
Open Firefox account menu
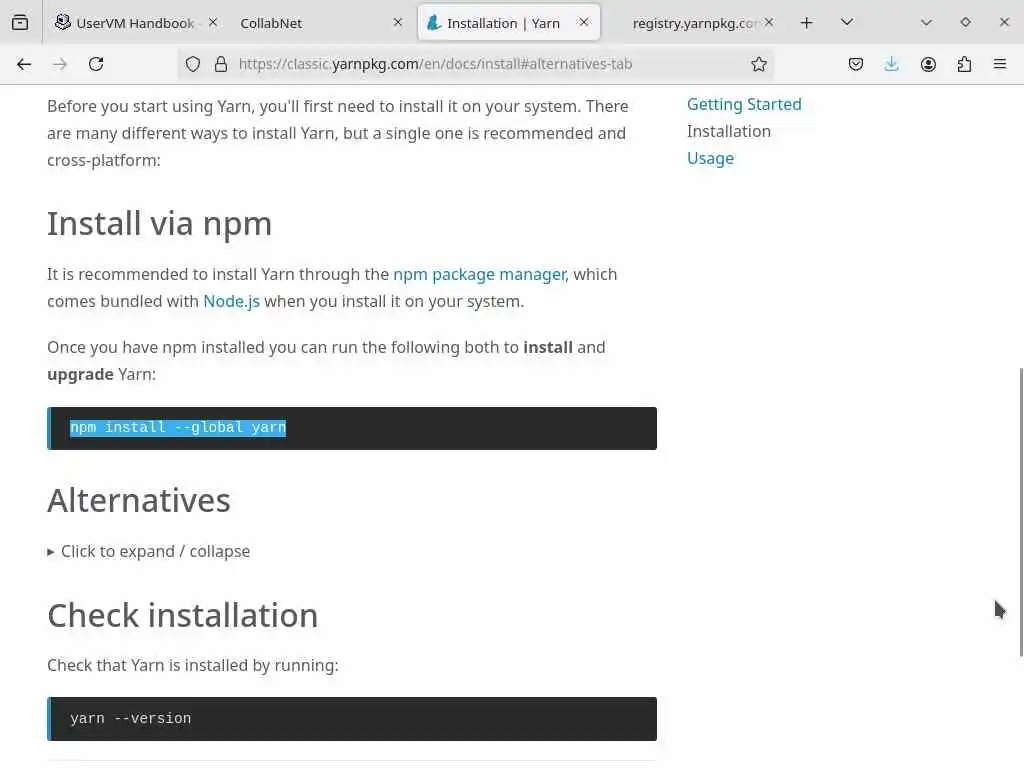coord(928,64)
